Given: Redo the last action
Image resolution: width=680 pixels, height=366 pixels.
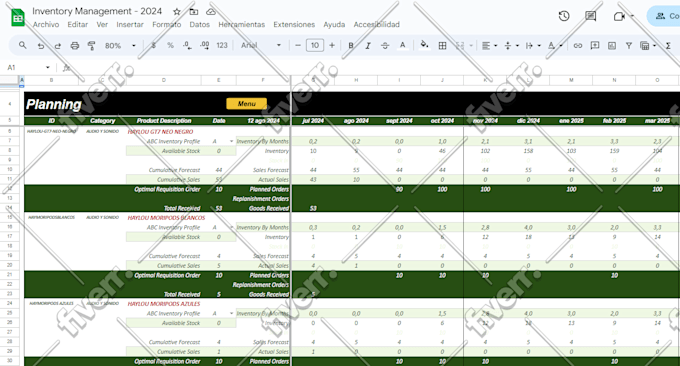Looking at the screenshot, I should coord(57,46).
